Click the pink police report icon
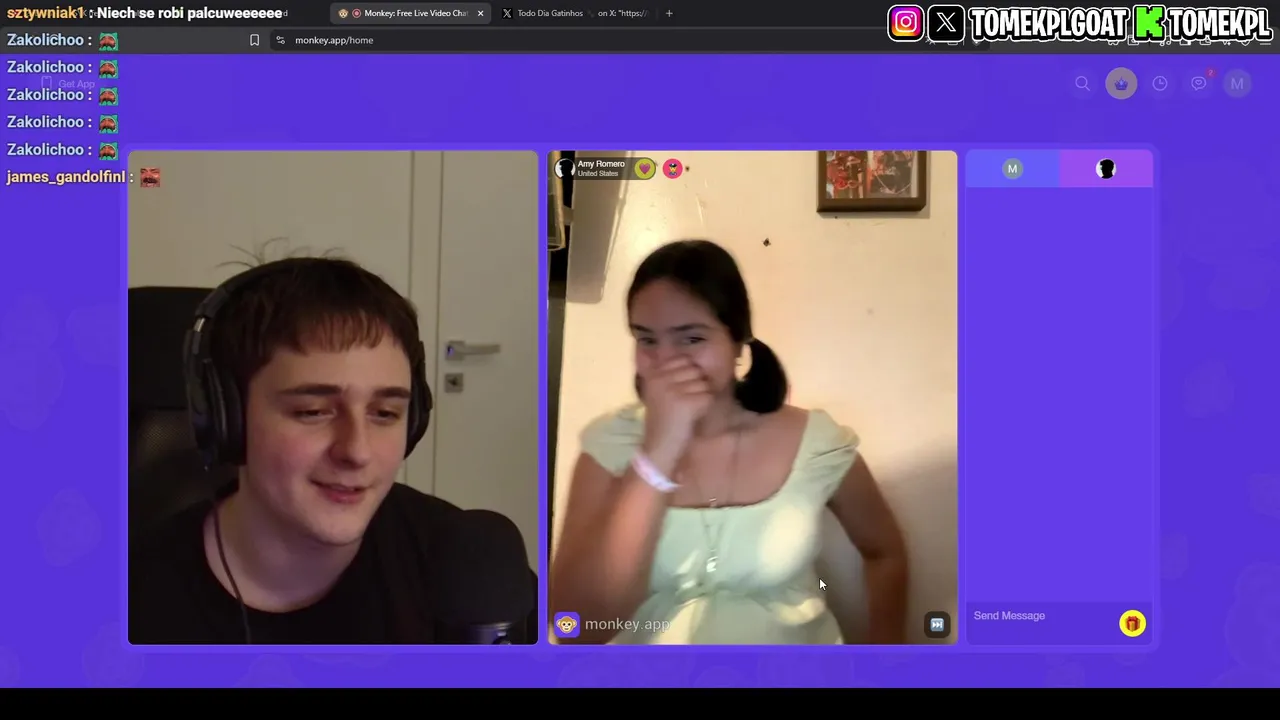Image resolution: width=1280 pixels, height=720 pixels. pos(673,169)
